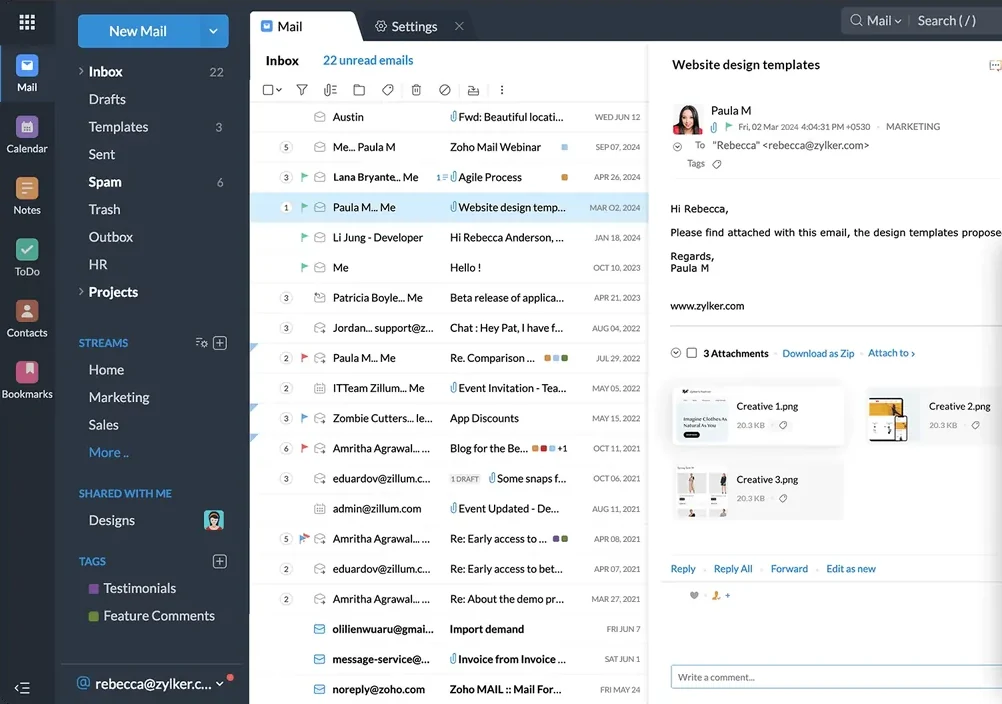Screen dimensions: 1002x704
Task: Click the archive icon in mail toolbar
Action: [473, 90]
